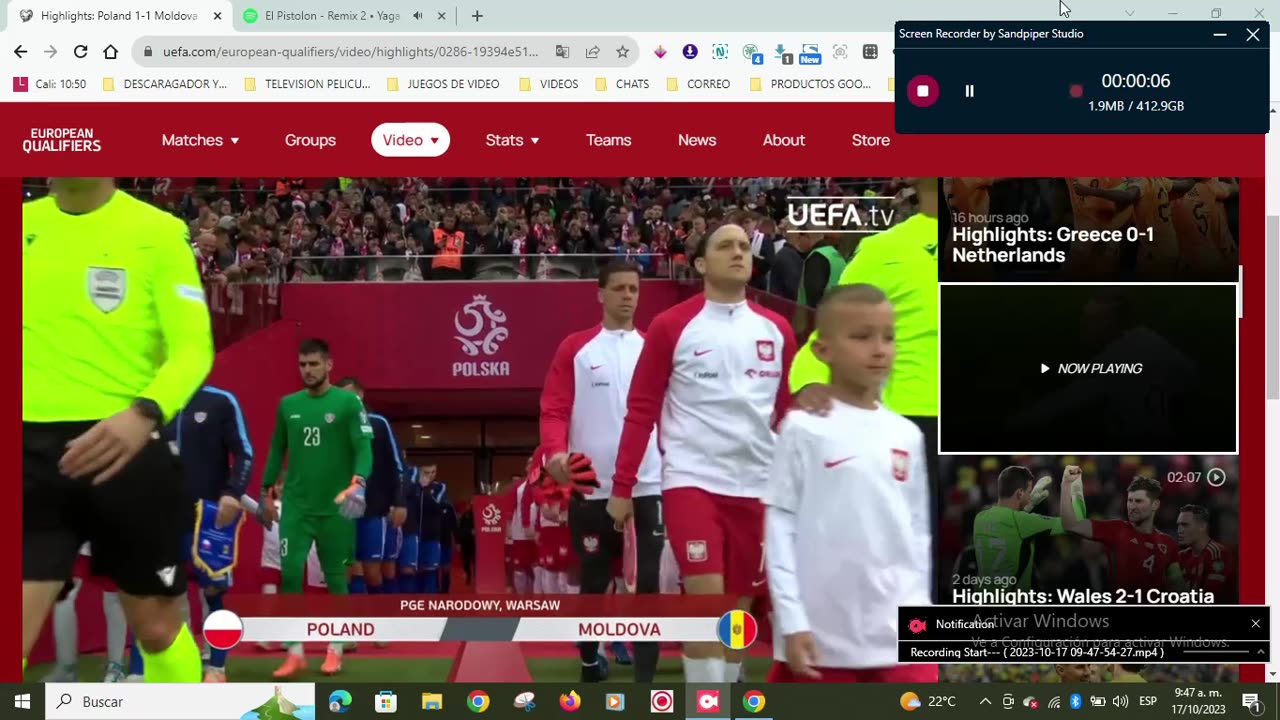The width and height of the screenshot is (1280, 720).
Task: Open File Explorer from taskbar
Action: (431, 701)
